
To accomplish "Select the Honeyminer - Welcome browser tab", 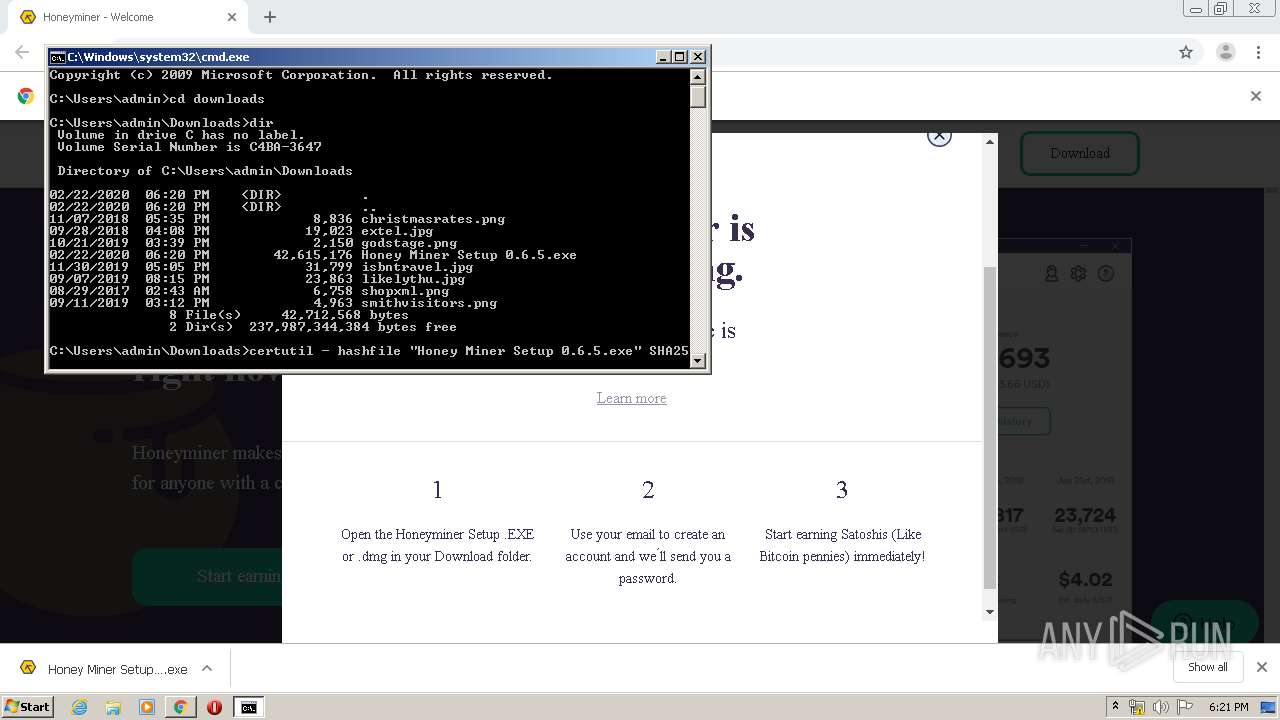I will point(128,17).
